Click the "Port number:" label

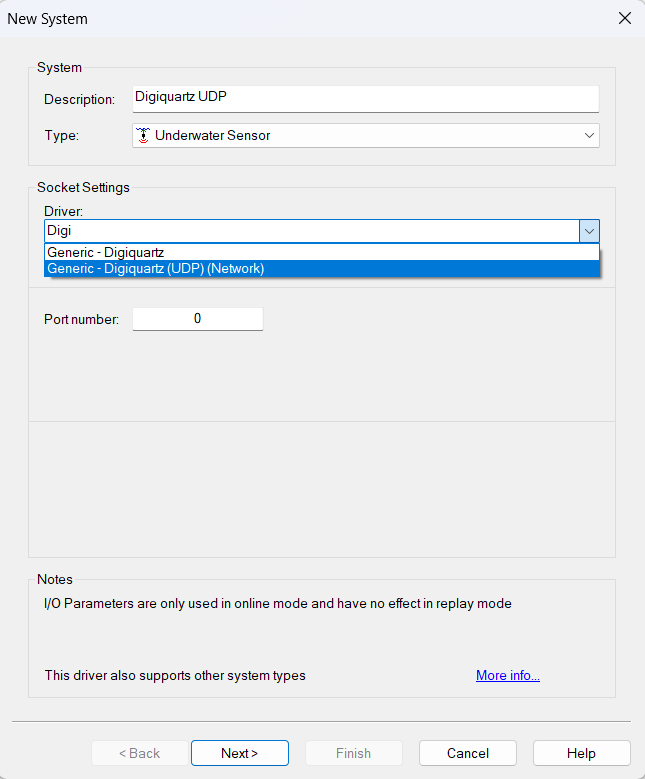(81, 319)
